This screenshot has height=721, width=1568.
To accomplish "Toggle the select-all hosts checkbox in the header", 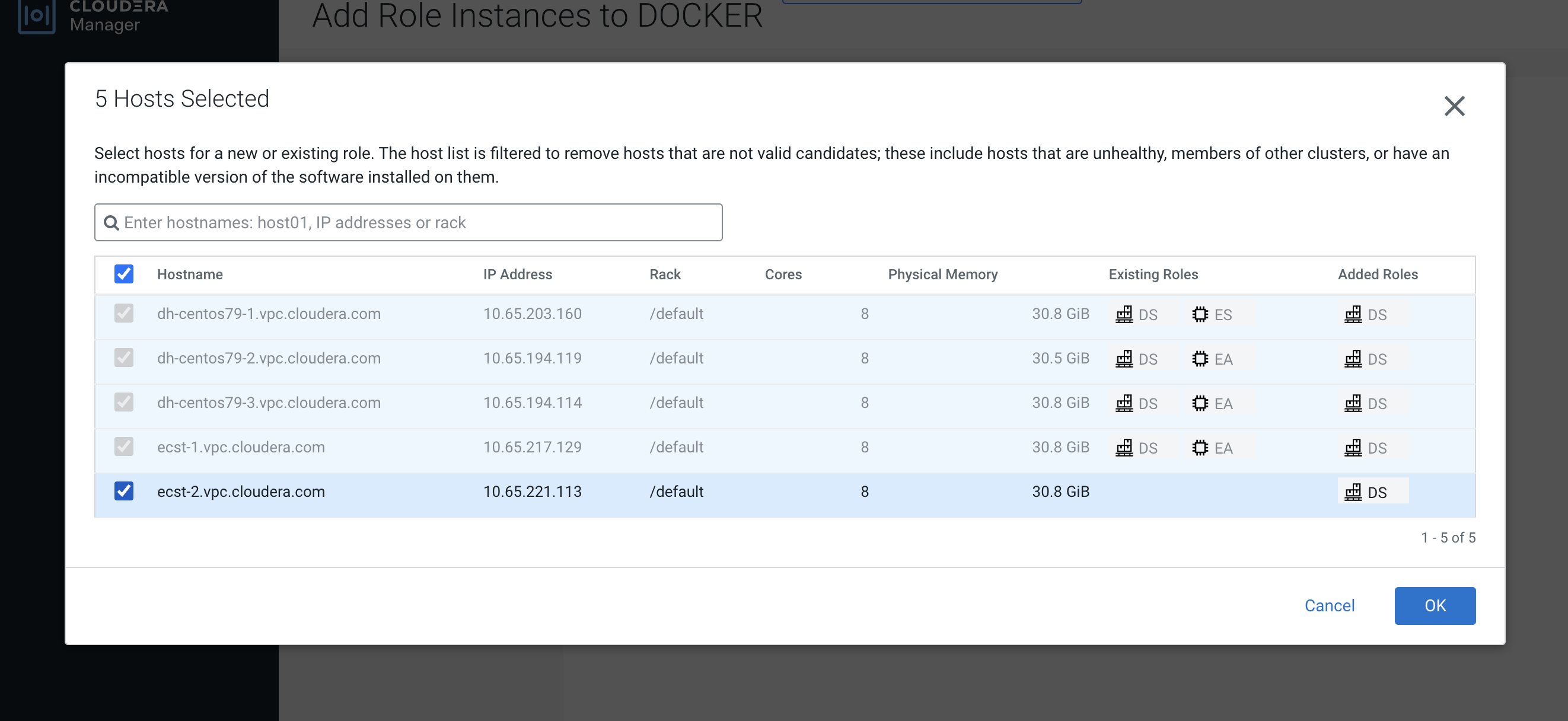I will (x=123, y=274).
